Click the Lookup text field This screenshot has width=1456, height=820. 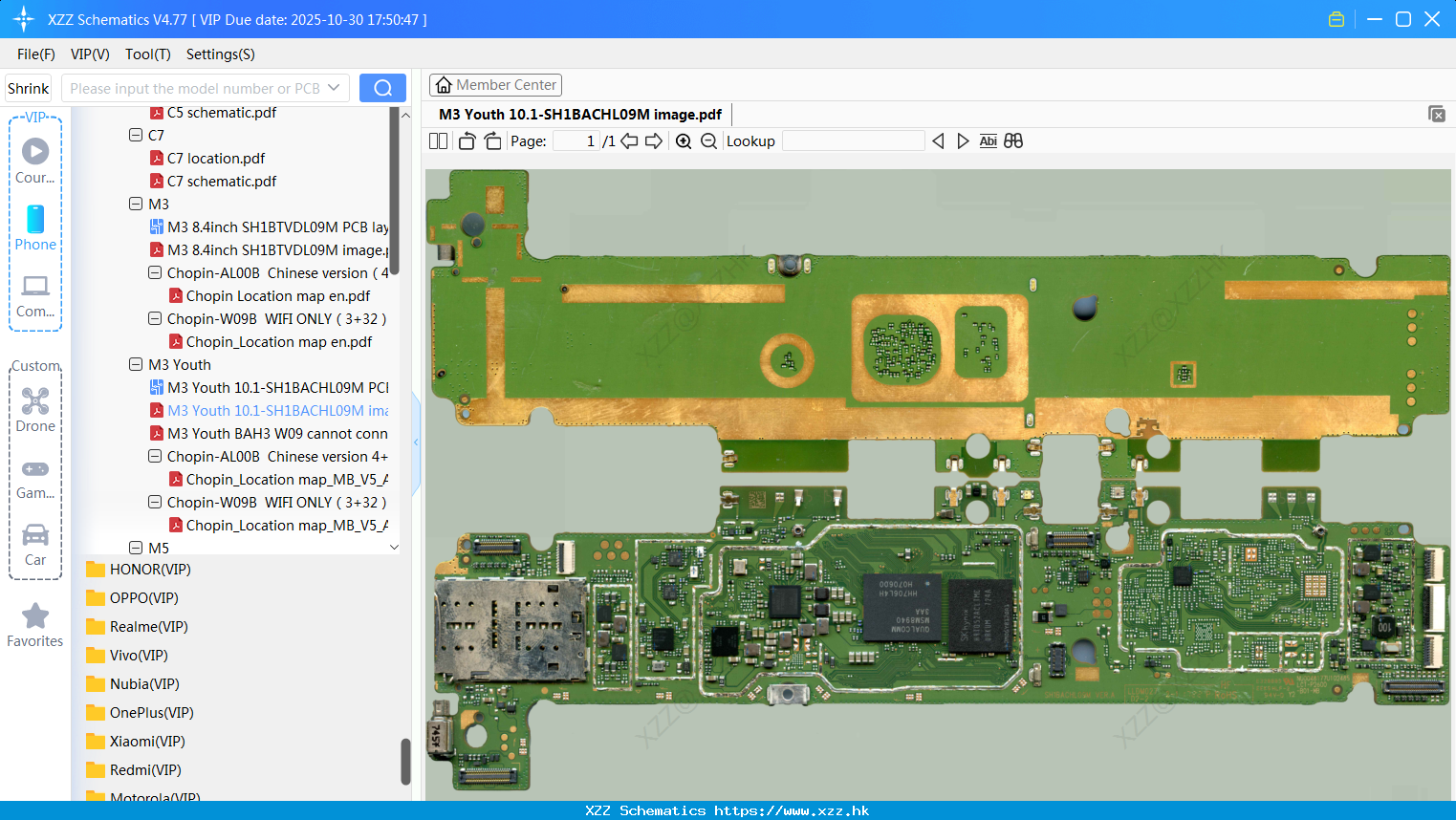[x=854, y=141]
